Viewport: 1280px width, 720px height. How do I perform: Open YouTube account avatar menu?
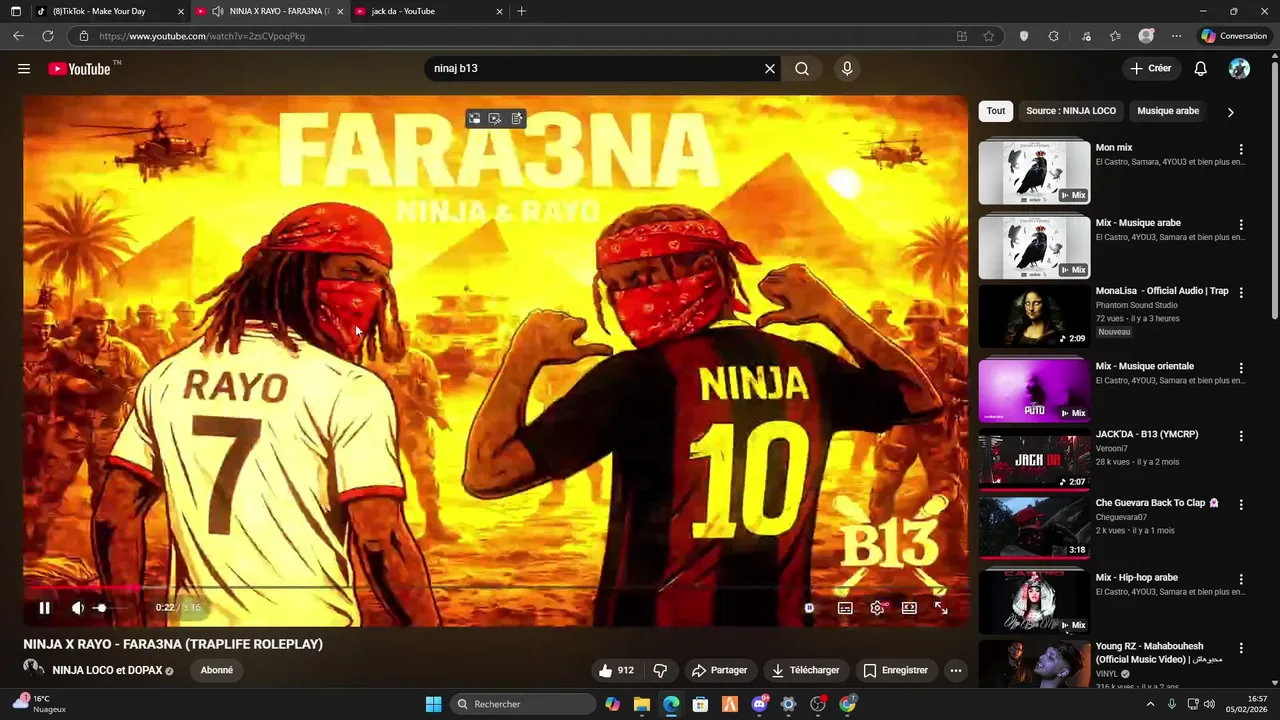[x=1239, y=69]
